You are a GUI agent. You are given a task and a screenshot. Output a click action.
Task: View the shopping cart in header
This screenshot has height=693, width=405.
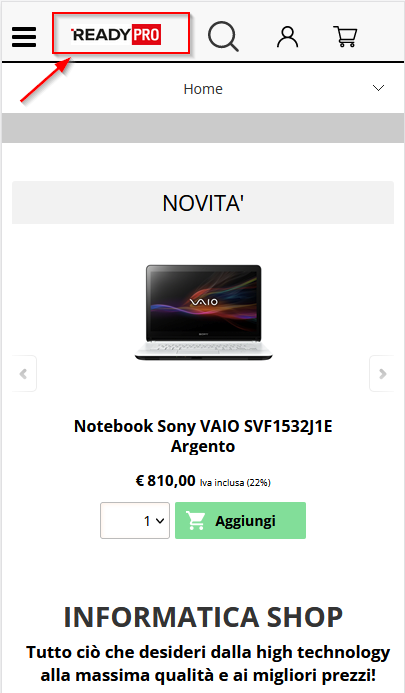(x=345, y=36)
